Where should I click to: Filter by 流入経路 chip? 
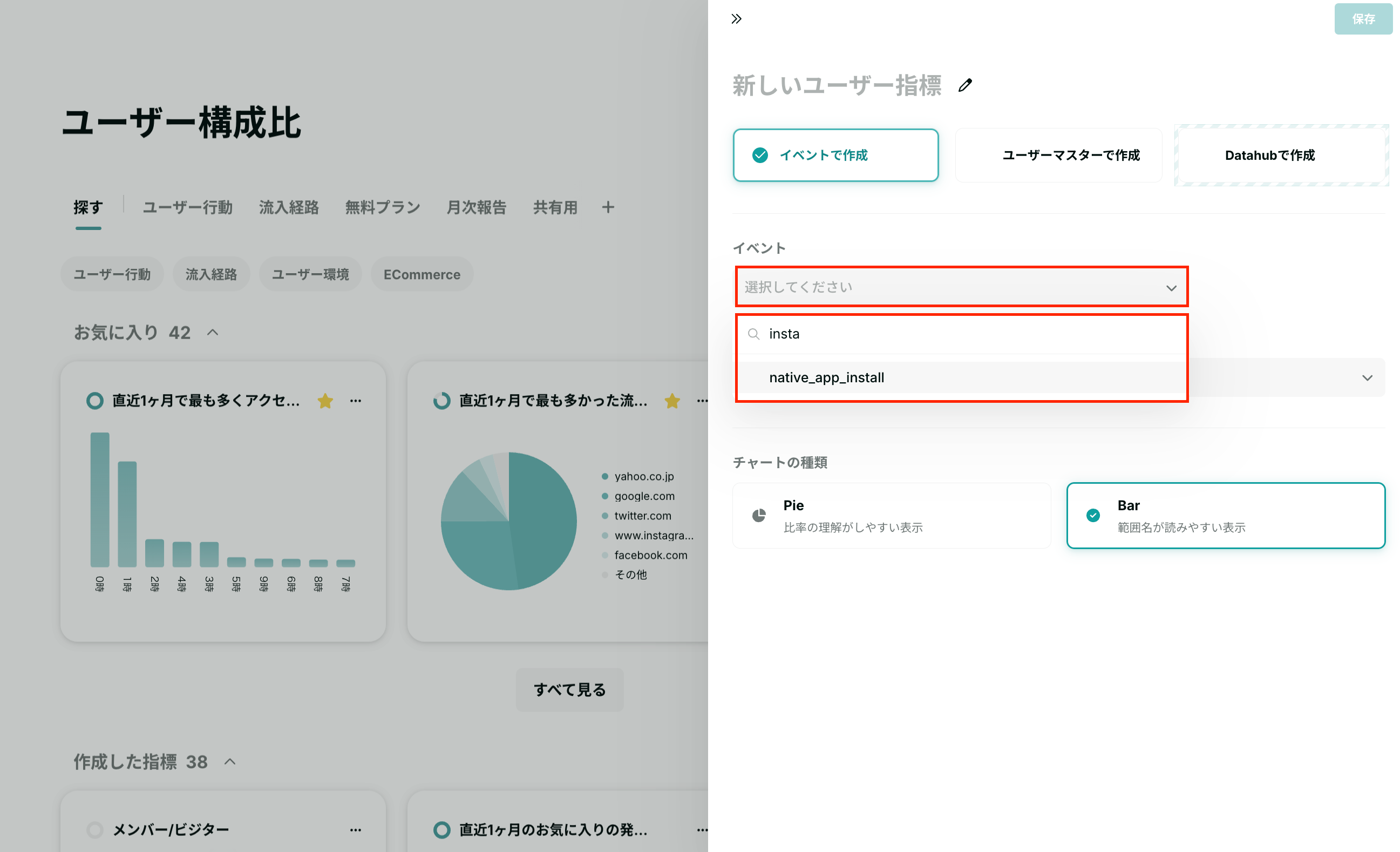point(211,274)
